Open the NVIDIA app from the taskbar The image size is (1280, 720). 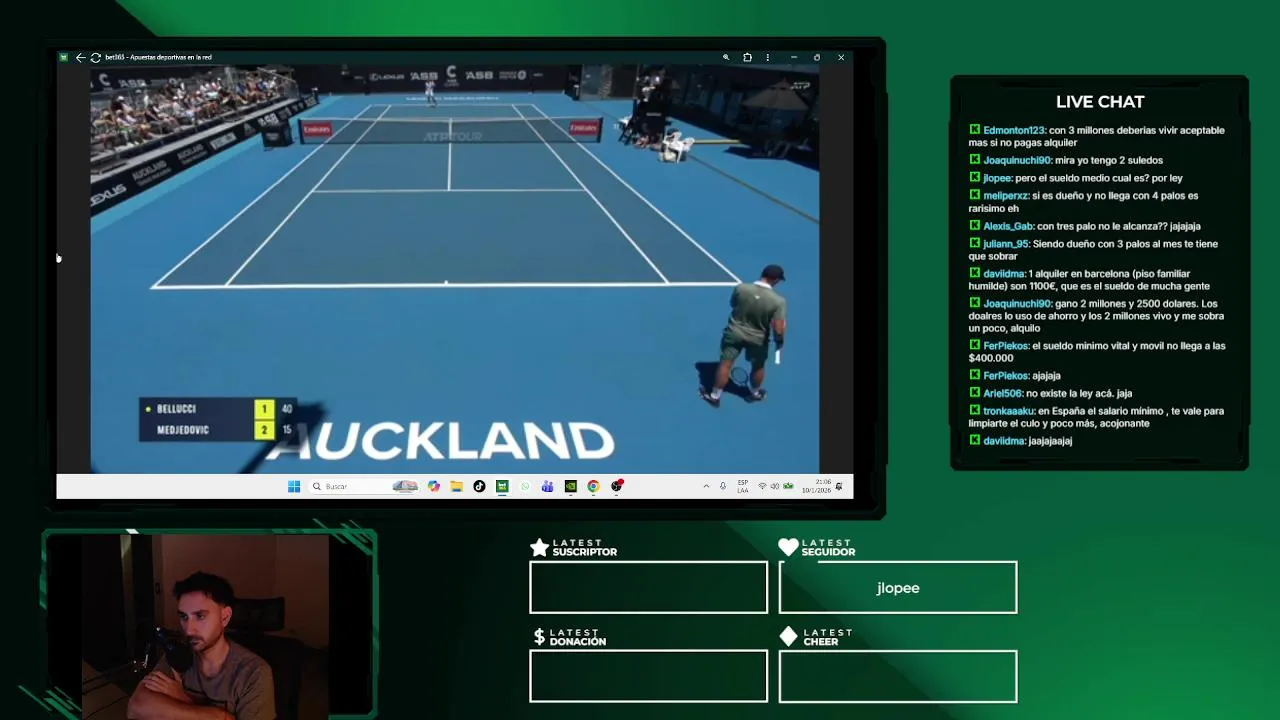[x=570, y=486]
